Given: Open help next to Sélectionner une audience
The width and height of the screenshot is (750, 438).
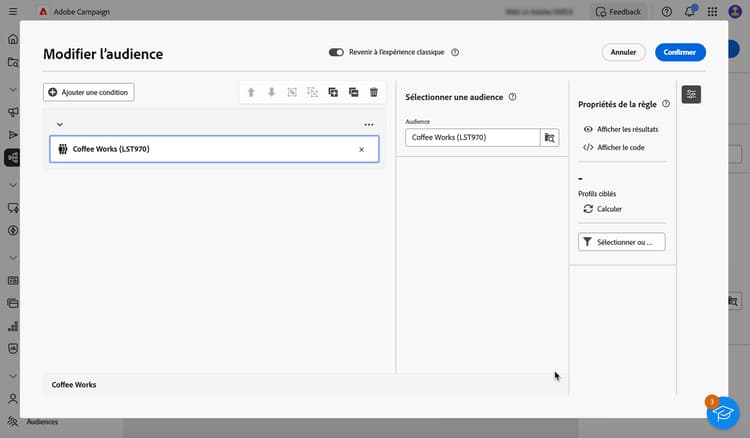Looking at the screenshot, I should coord(512,97).
